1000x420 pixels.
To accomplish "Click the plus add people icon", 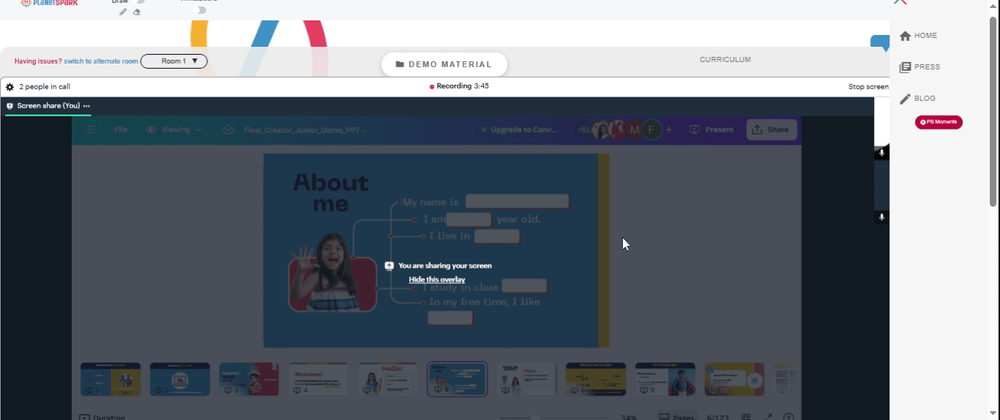I will point(669,129).
